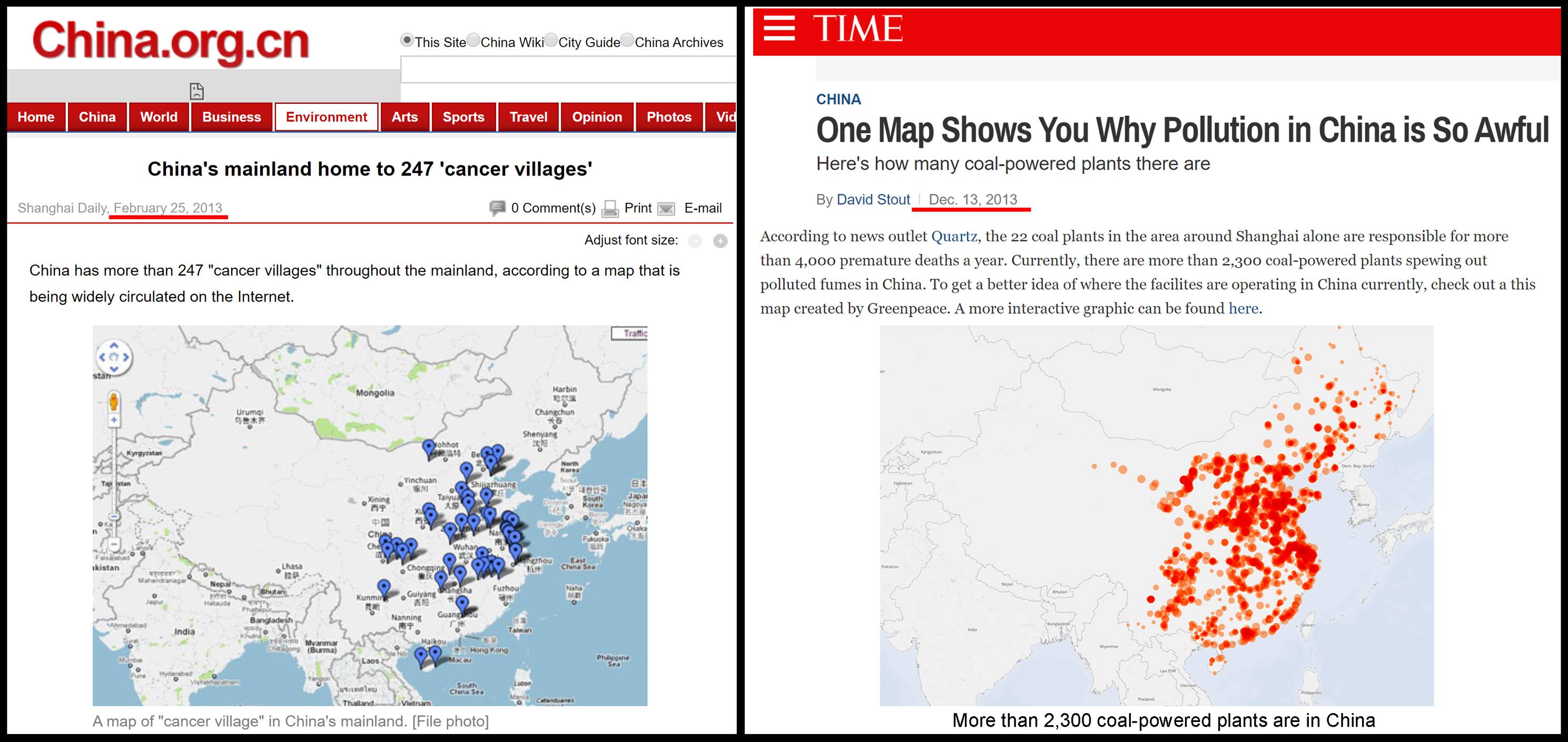The height and width of the screenshot is (742, 1568).
Task: Open the Quartz link in article
Action: pos(954,237)
